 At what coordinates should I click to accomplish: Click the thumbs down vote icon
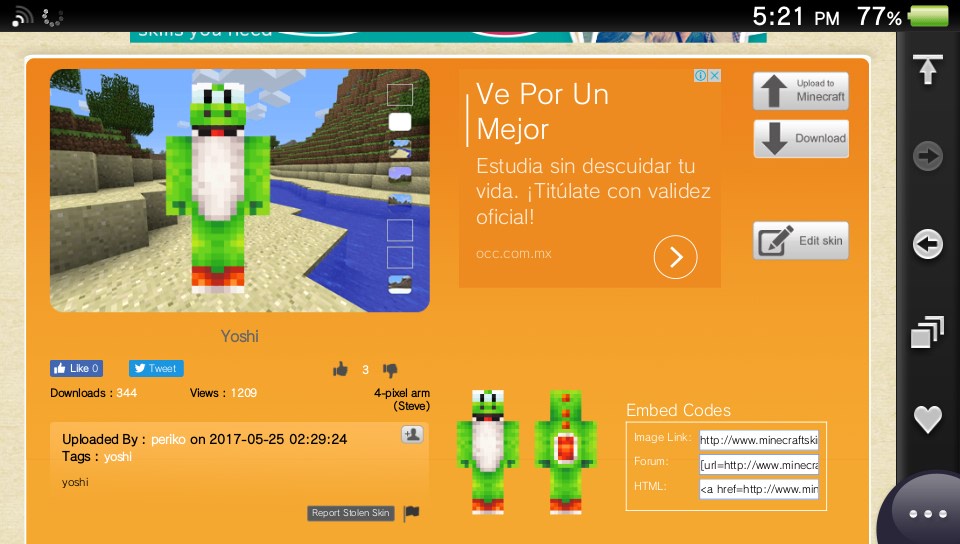(x=390, y=370)
